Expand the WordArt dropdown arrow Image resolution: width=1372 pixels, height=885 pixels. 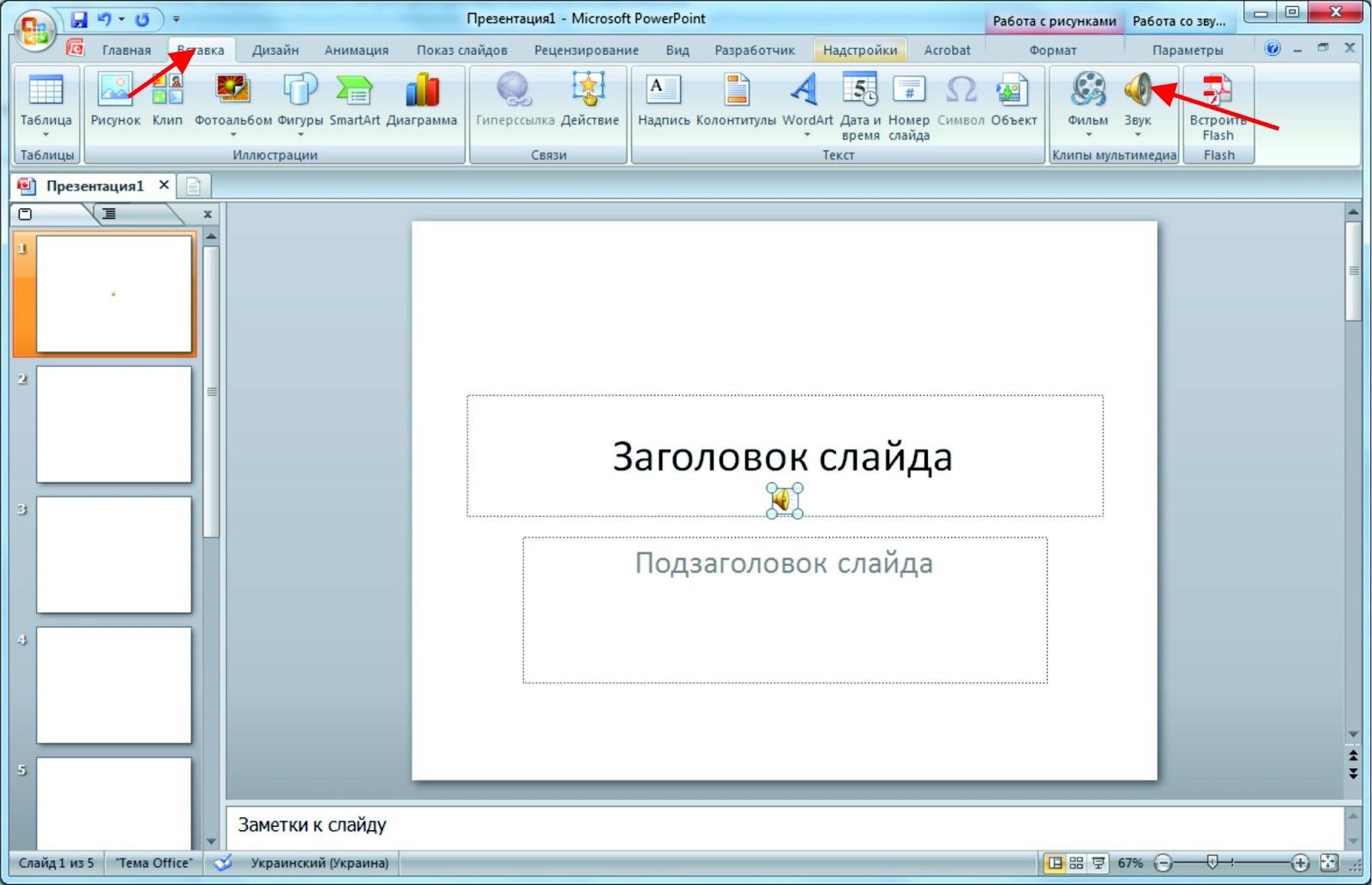click(807, 135)
